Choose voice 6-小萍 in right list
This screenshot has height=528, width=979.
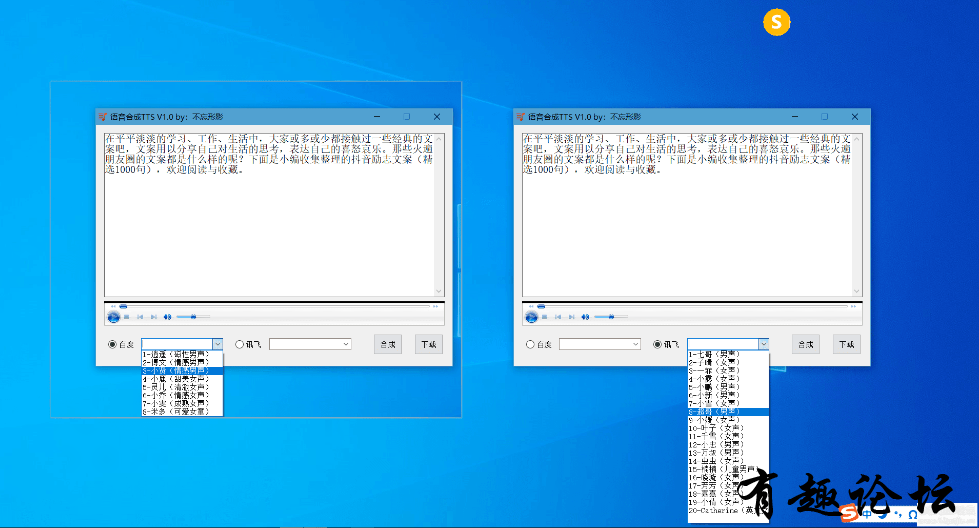[x=728, y=395]
